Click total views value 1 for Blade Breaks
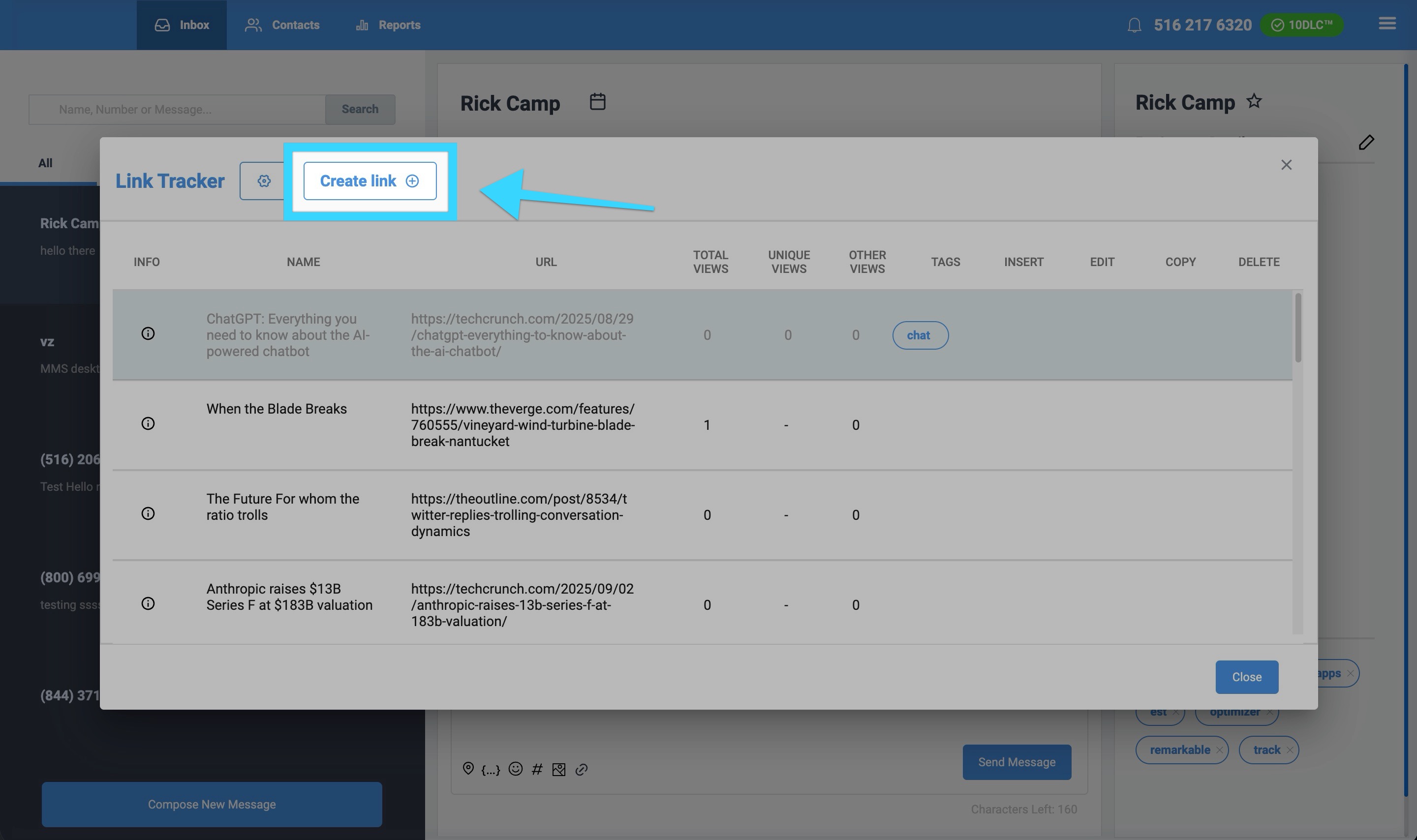This screenshot has width=1417, height=840. (707, 425)
